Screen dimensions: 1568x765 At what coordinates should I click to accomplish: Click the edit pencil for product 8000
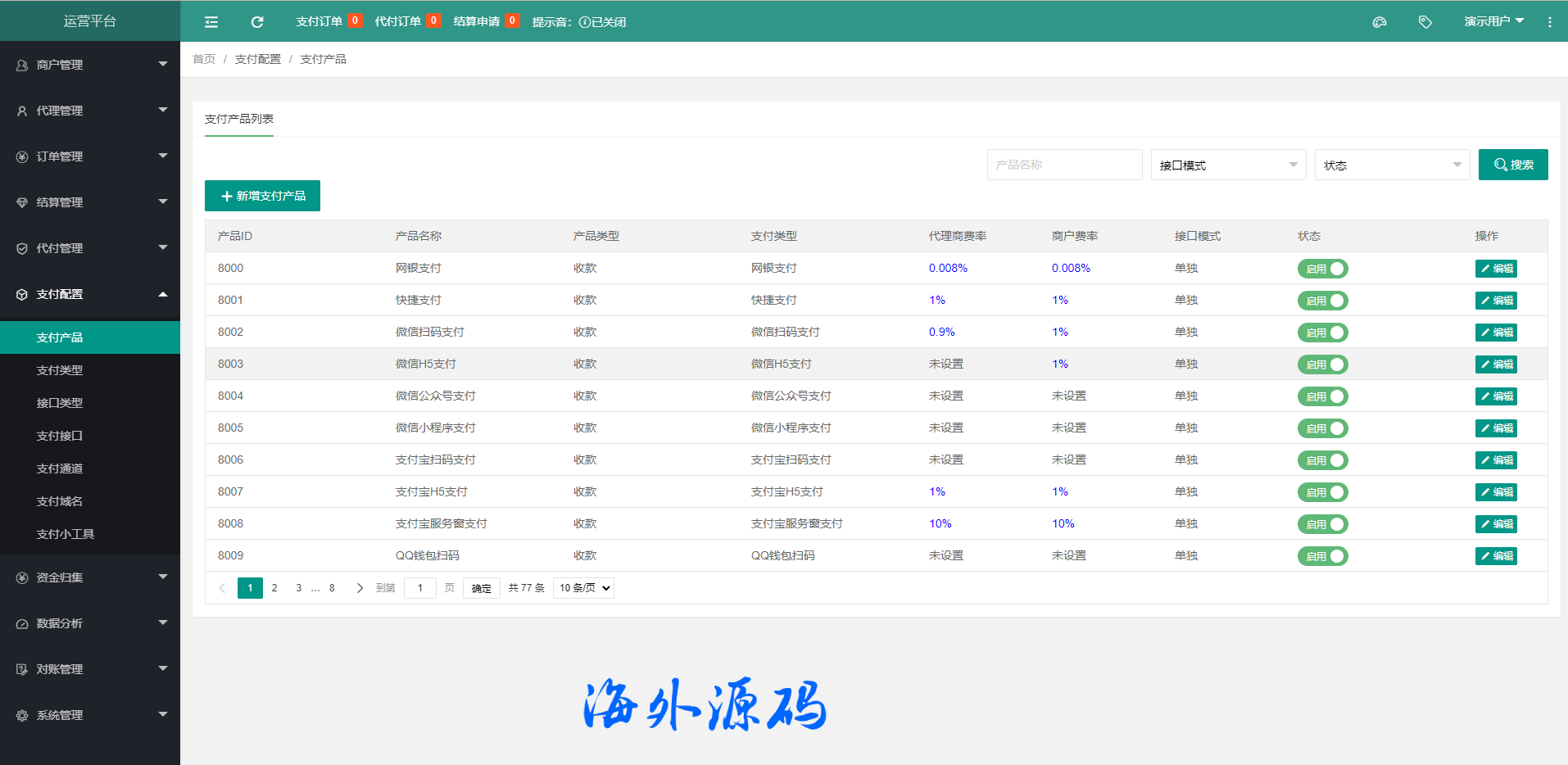[x=1495, y=269]
